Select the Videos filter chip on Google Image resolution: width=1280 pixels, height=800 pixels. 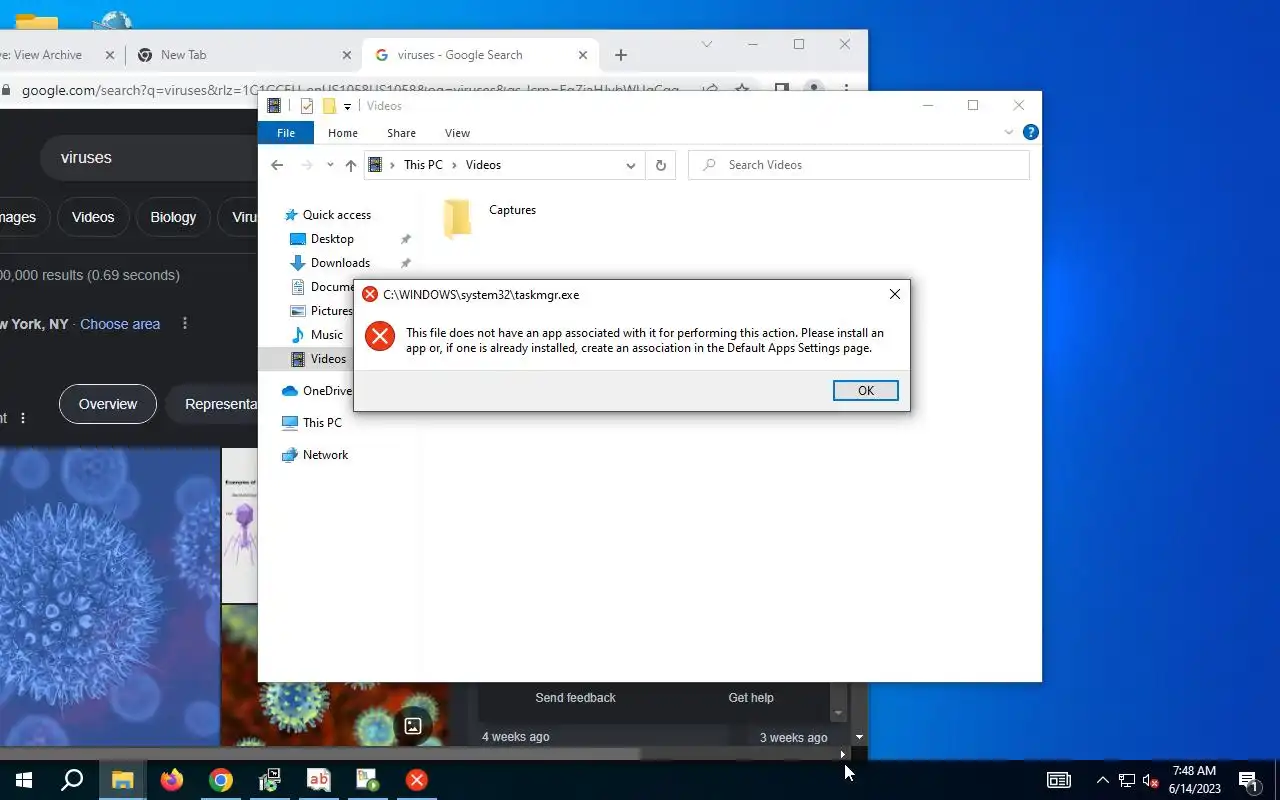[x=93, y=217]
